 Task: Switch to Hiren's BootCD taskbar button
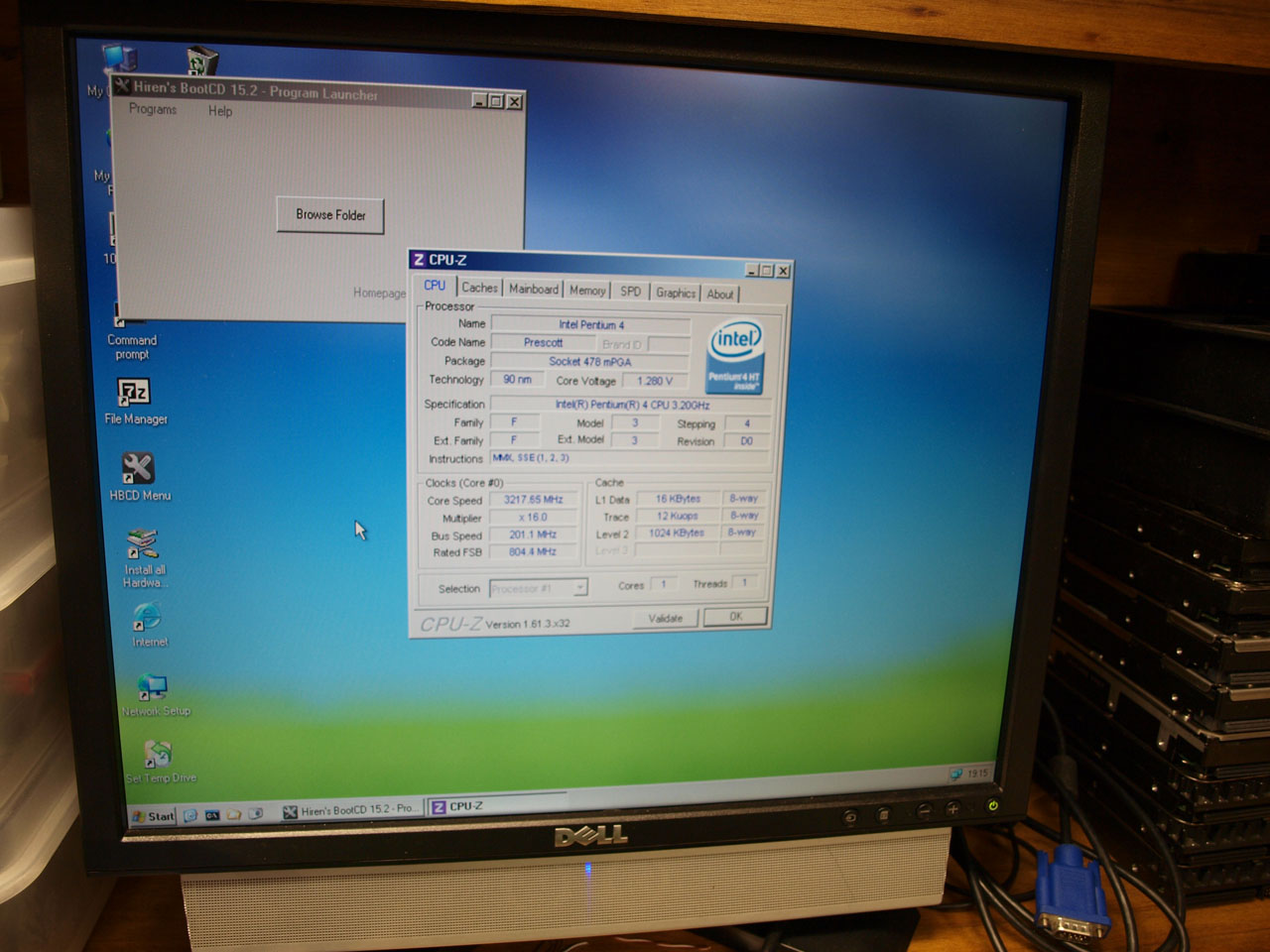point(350,810)
